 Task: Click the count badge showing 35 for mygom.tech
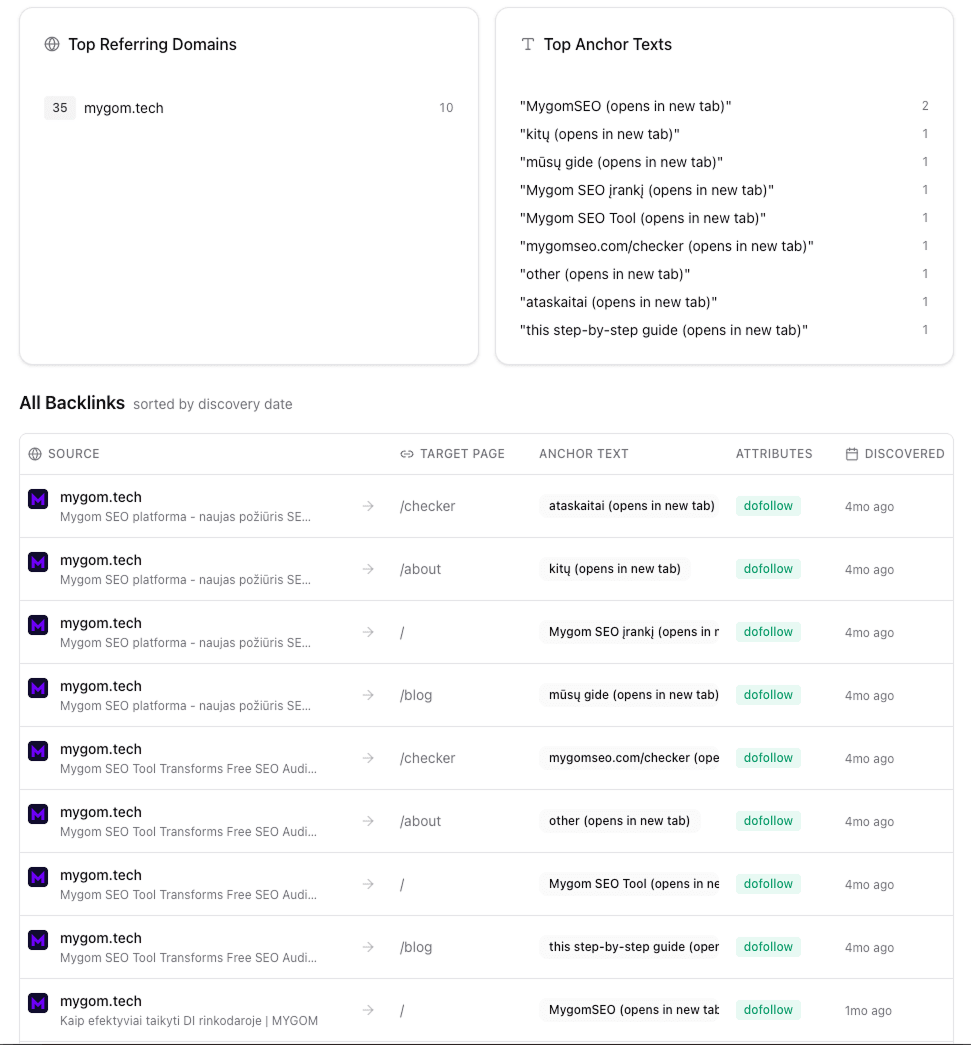(59, 107)
